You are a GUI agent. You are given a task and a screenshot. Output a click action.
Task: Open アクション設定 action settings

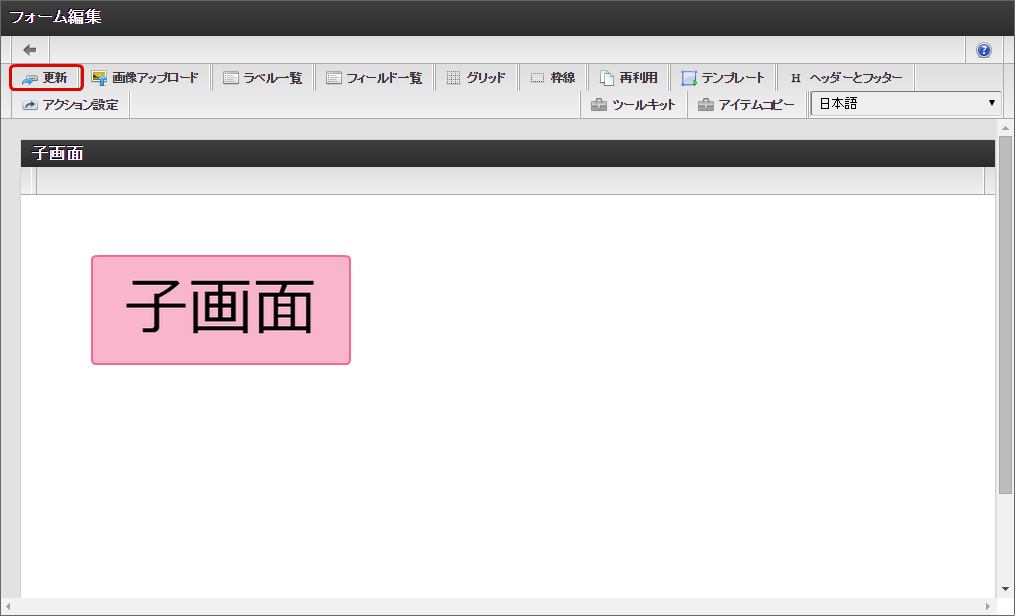70,105
